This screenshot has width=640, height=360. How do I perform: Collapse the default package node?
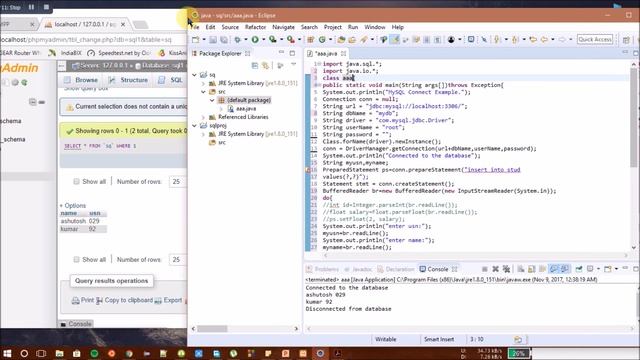click(x=212, y=100)
